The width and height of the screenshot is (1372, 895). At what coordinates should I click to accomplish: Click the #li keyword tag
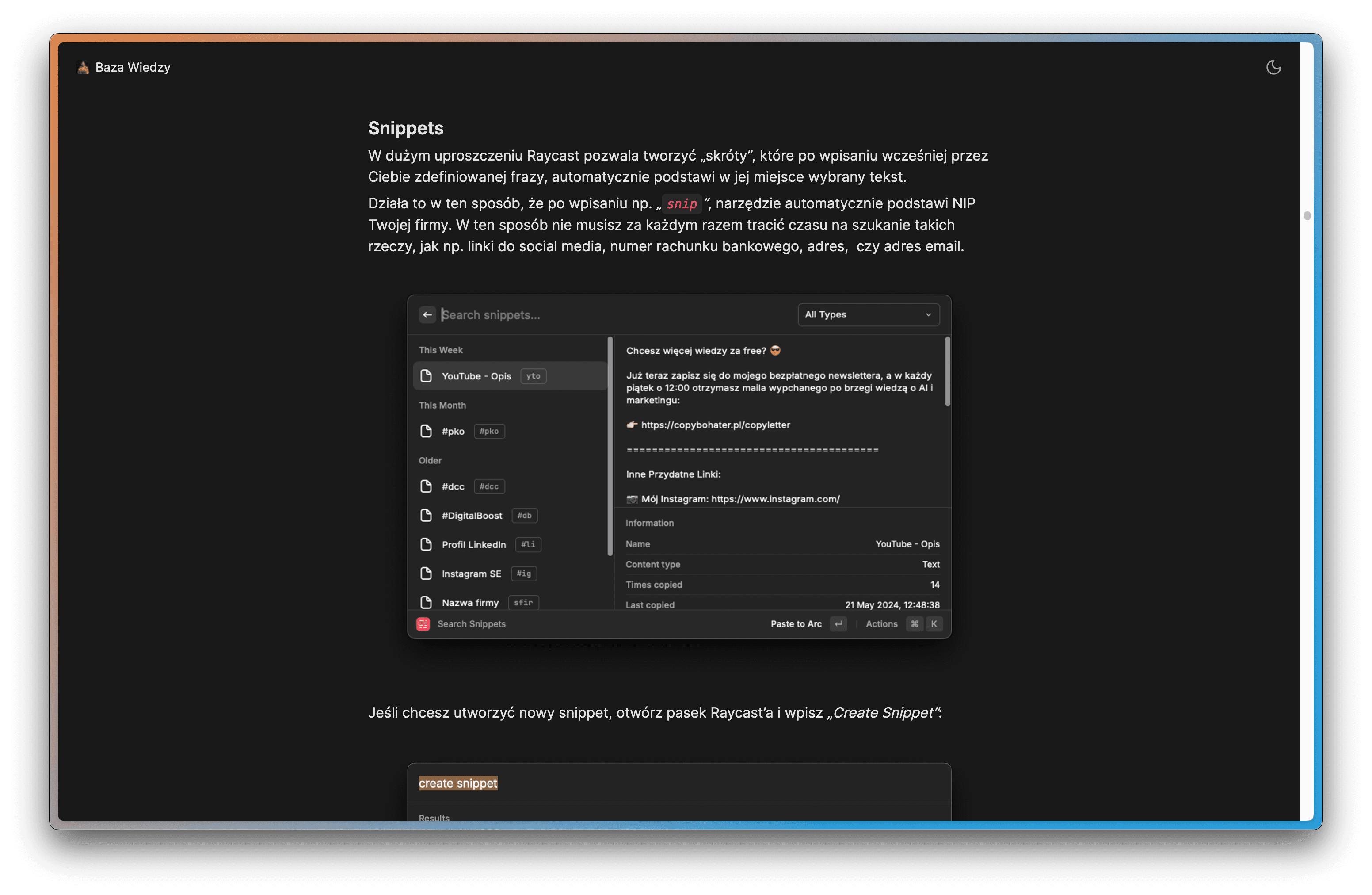point(528,544)
